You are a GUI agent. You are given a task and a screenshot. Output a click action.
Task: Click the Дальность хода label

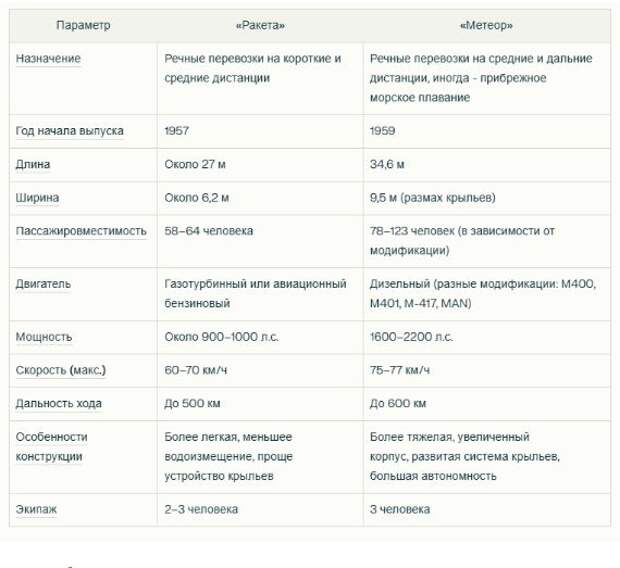[59, 403]
